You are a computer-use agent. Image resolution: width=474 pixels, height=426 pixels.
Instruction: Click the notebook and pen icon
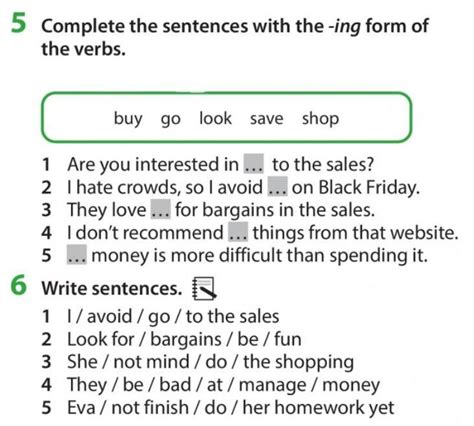click(204, 288)
